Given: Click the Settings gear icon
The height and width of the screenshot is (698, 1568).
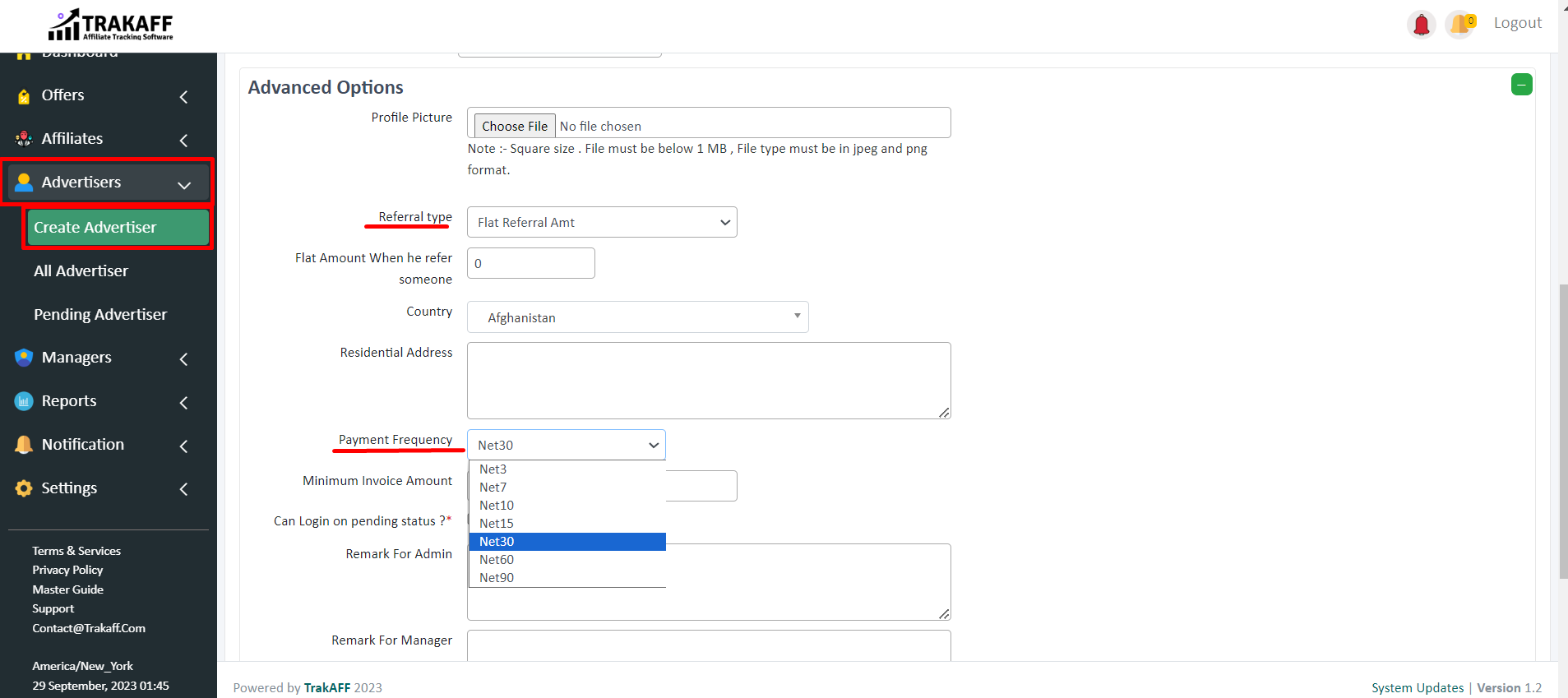Looking at the screenshot, I should click(x=24, y=488).
